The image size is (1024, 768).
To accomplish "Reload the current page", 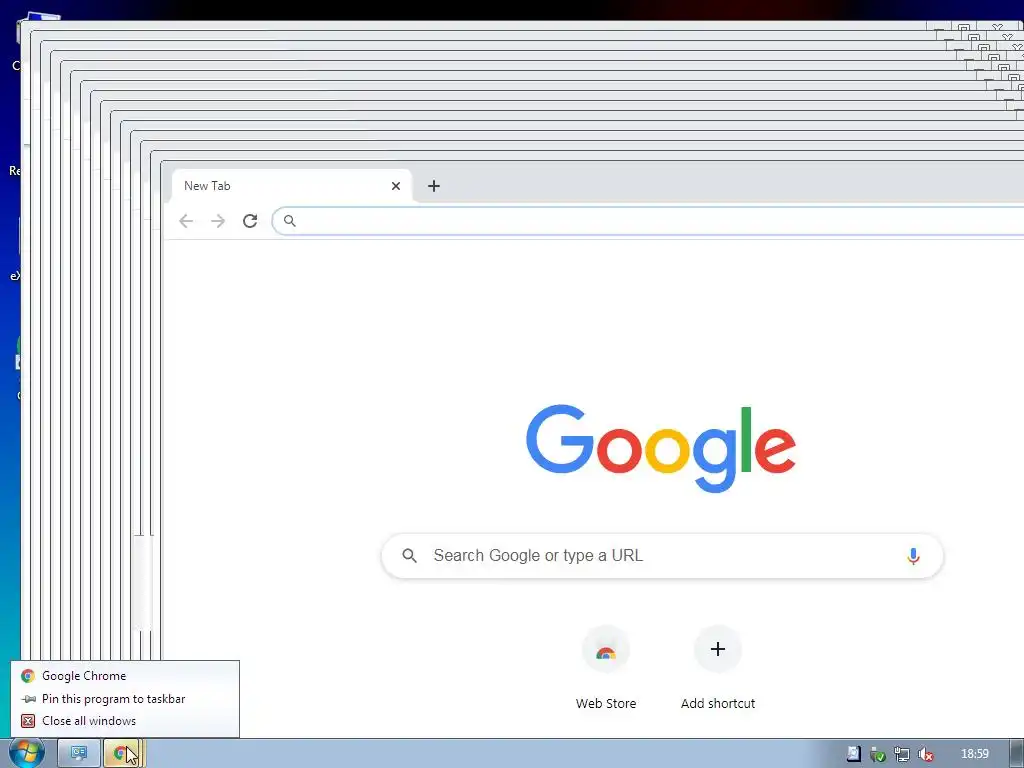I will coord(250,221).
